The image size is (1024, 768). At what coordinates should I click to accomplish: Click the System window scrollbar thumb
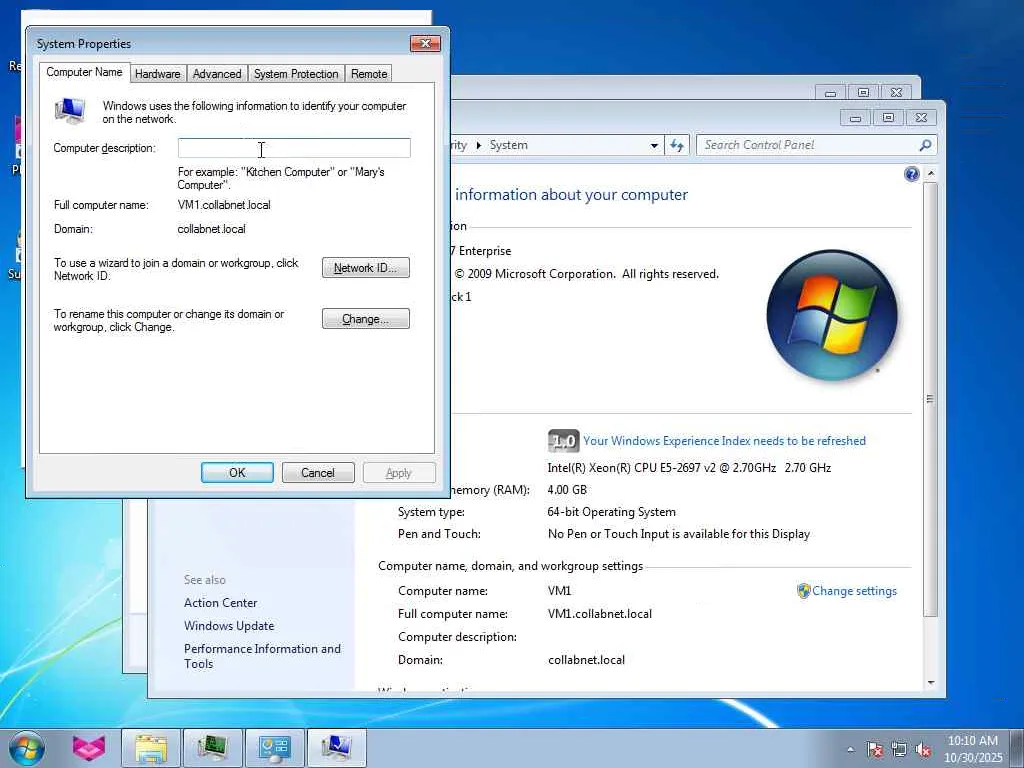[931, 398]
